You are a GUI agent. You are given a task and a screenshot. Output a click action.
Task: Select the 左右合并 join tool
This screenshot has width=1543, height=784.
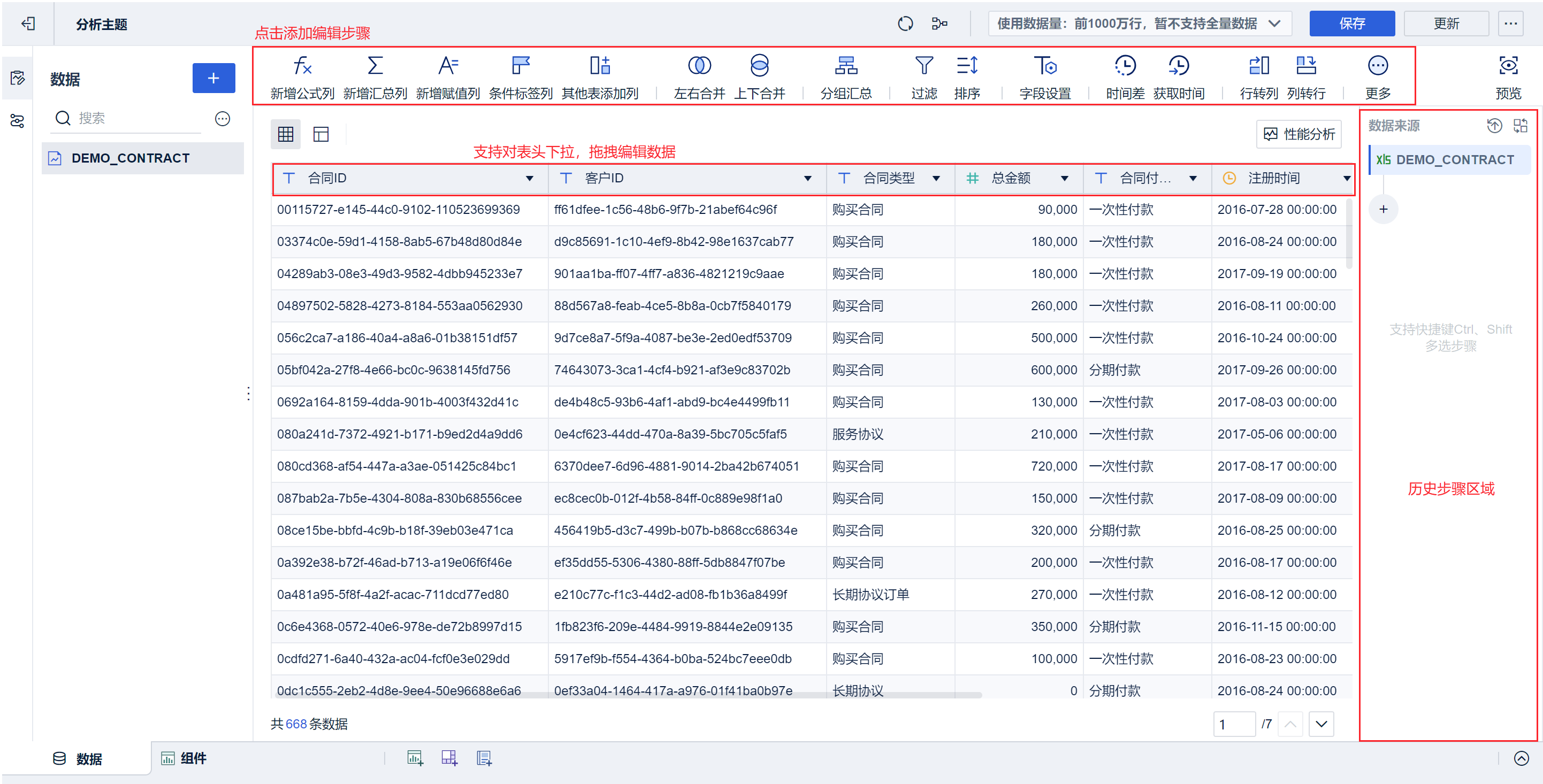[x=699, y=66]
